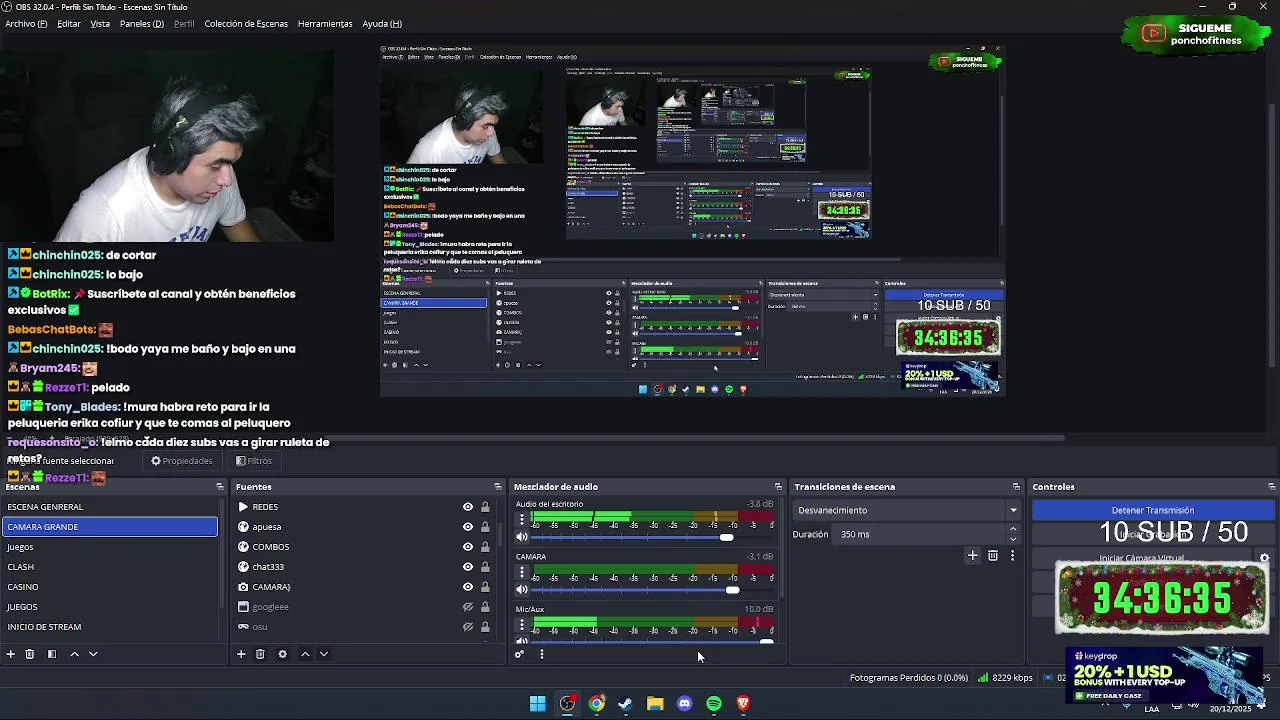Move source up in Fuentes toolbar

tap(305, 654)
